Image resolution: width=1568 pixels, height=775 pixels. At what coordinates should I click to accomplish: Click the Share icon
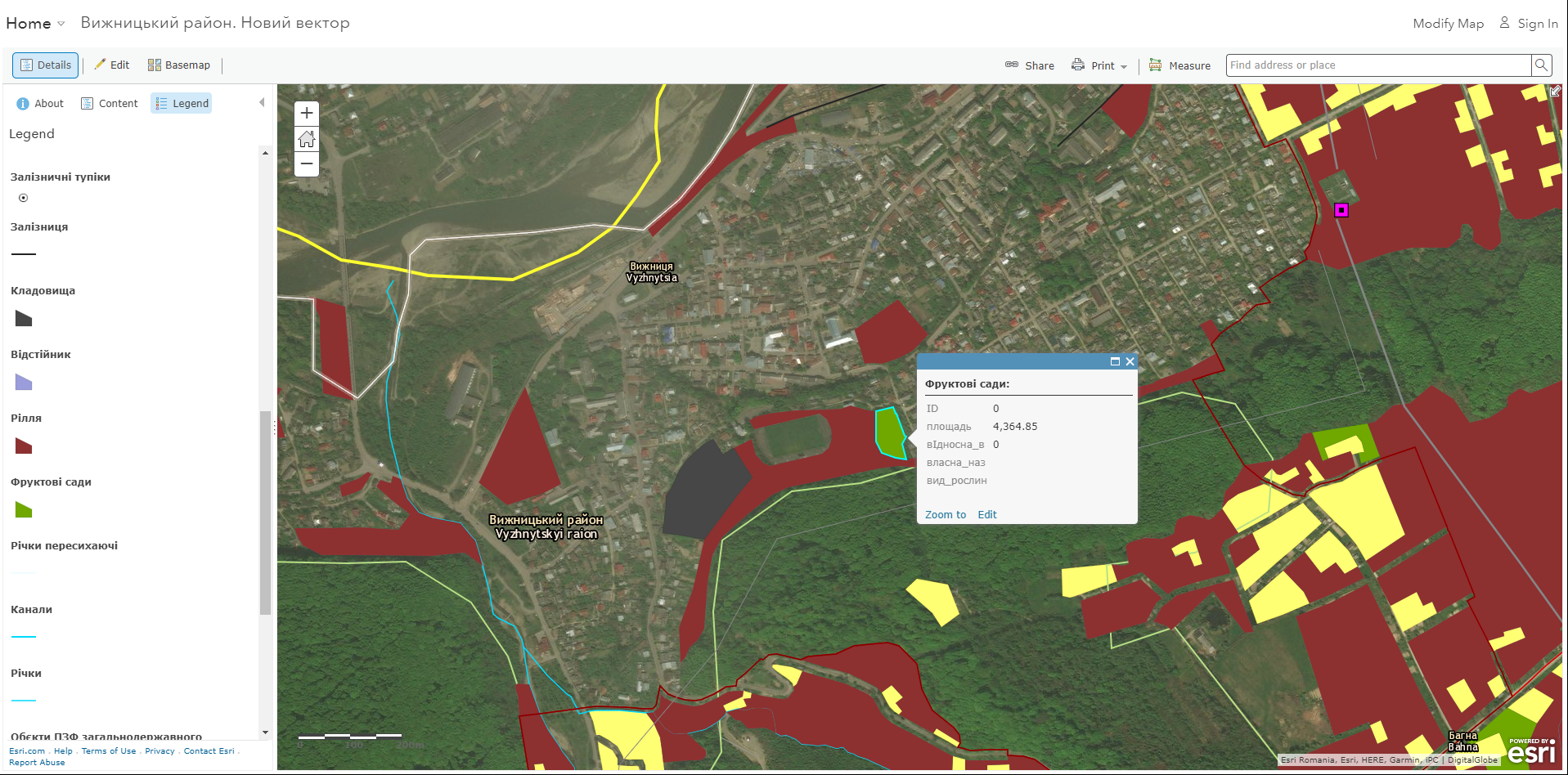[1012, 65]
